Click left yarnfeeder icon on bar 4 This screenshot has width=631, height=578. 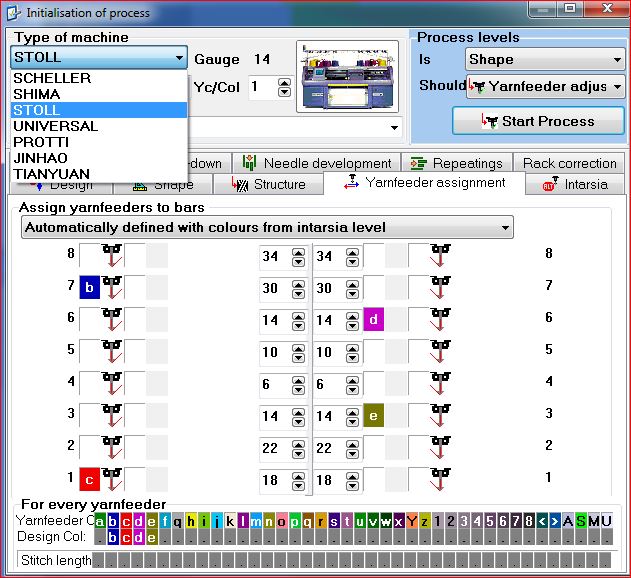click(112, 384)
